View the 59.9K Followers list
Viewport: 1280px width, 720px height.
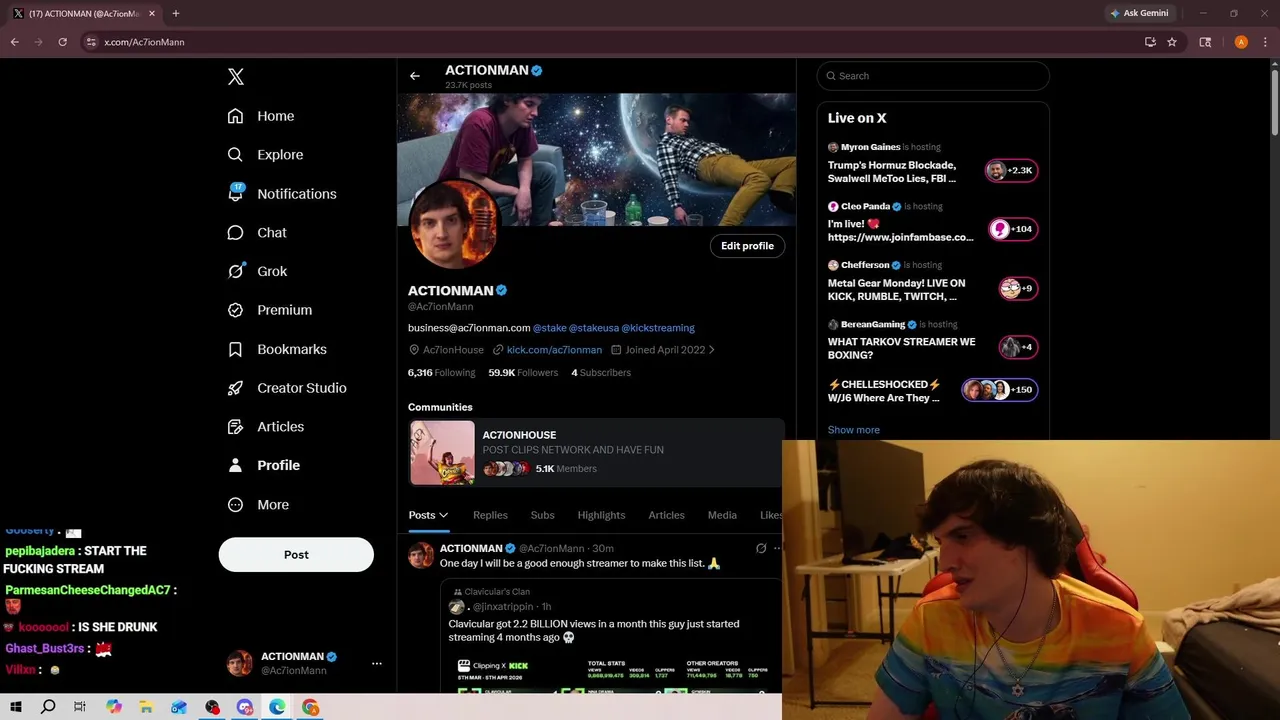click(523, 373)
